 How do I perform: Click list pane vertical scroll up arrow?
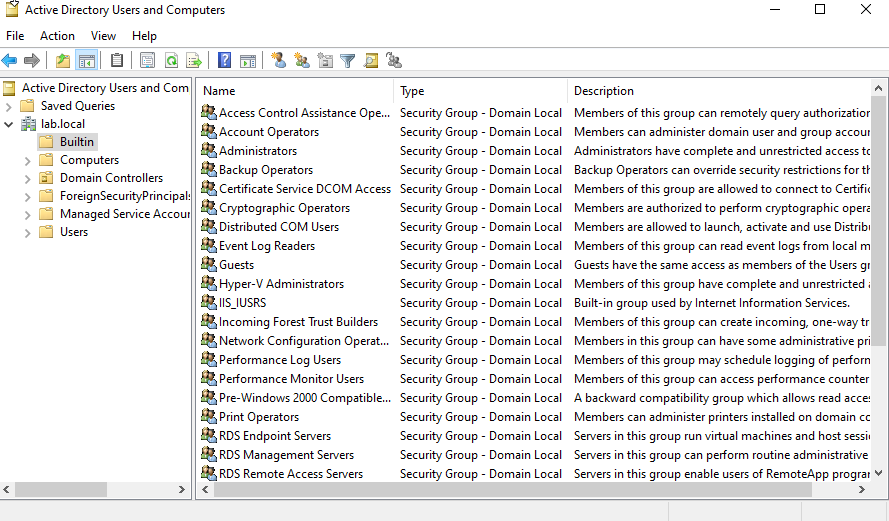(878, 88)
